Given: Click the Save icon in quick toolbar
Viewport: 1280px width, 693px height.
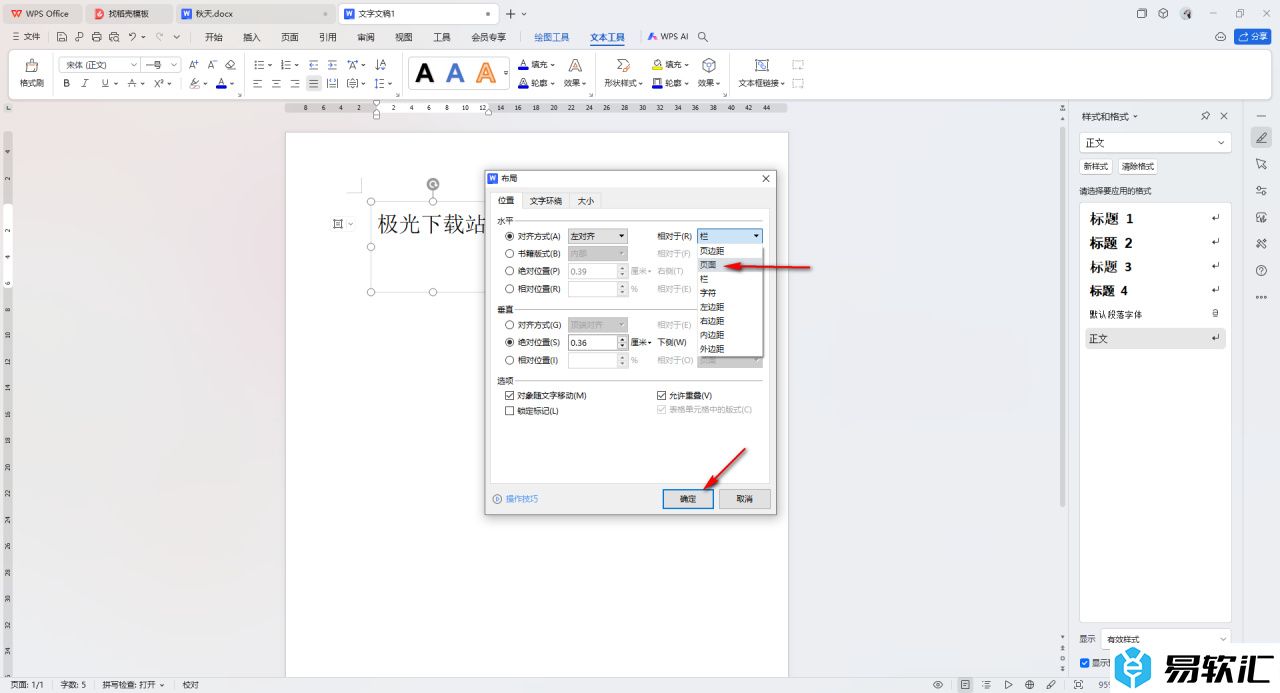Looking at the screenshot, I should [62, 37].
